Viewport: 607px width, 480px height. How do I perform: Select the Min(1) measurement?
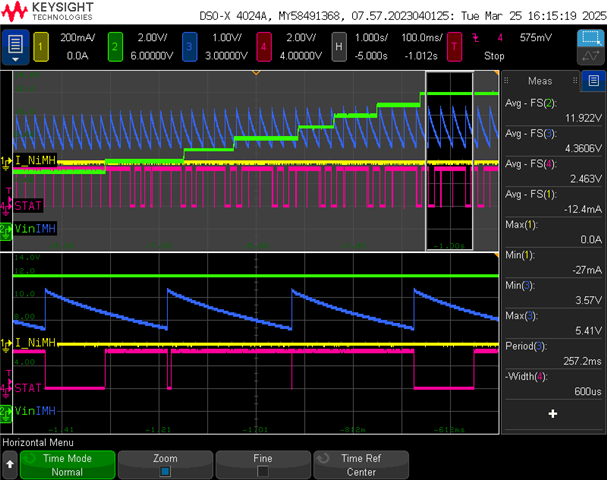553,262
